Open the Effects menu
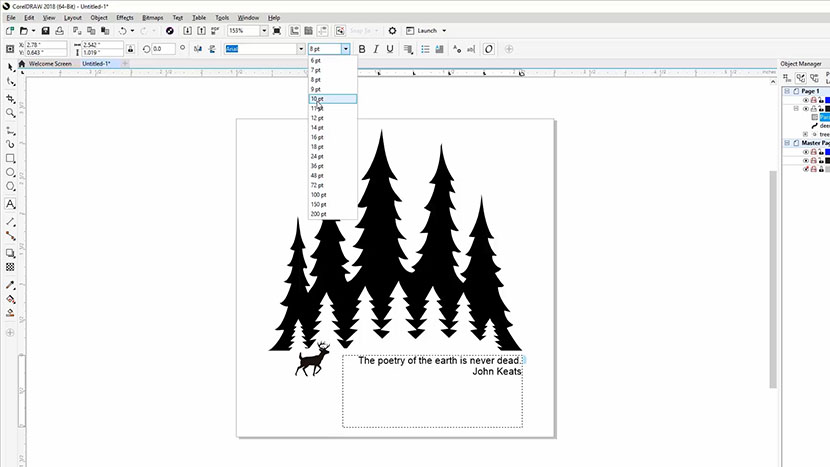 (x=124, y=18)
